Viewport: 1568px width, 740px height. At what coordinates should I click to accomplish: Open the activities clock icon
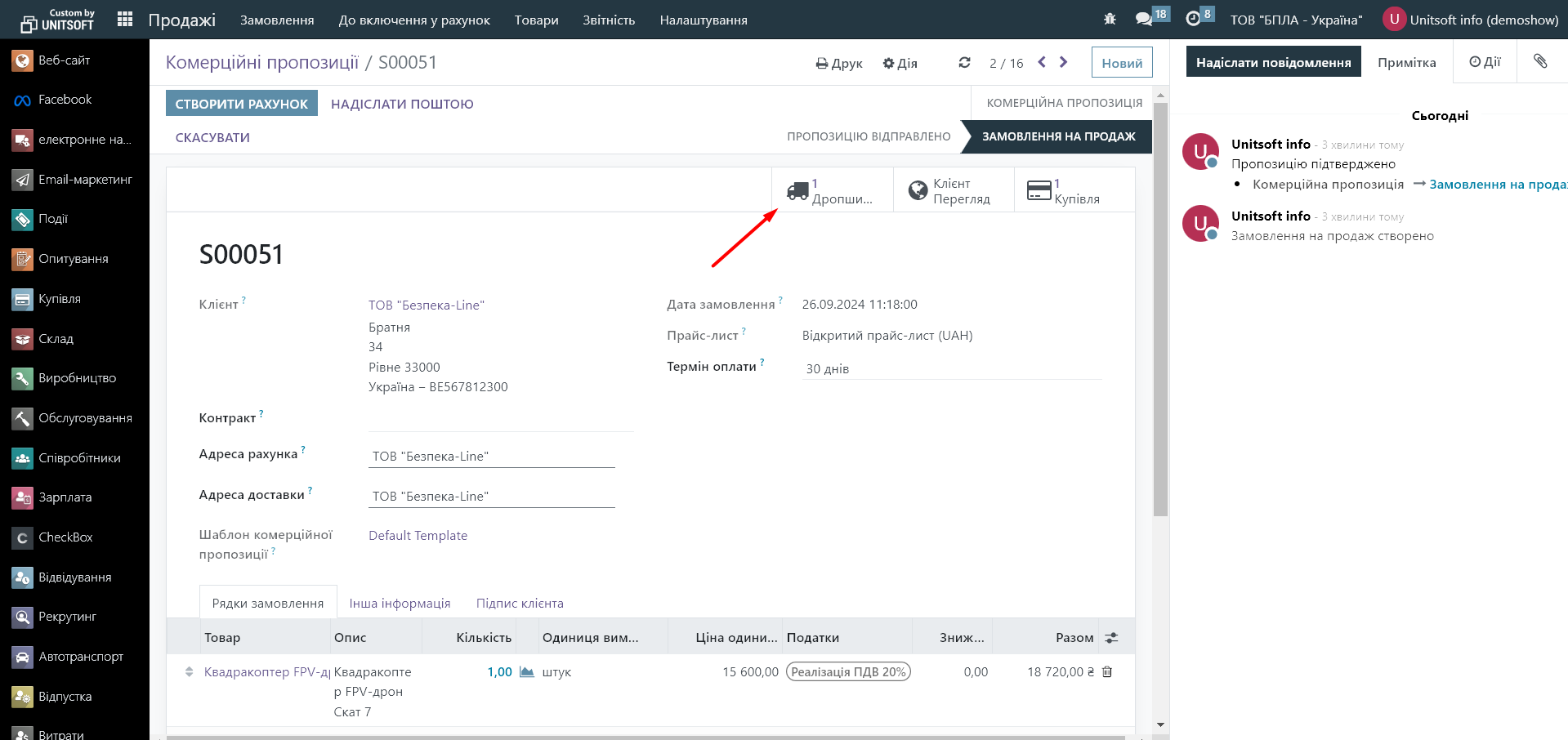[x=1193, y=19]
